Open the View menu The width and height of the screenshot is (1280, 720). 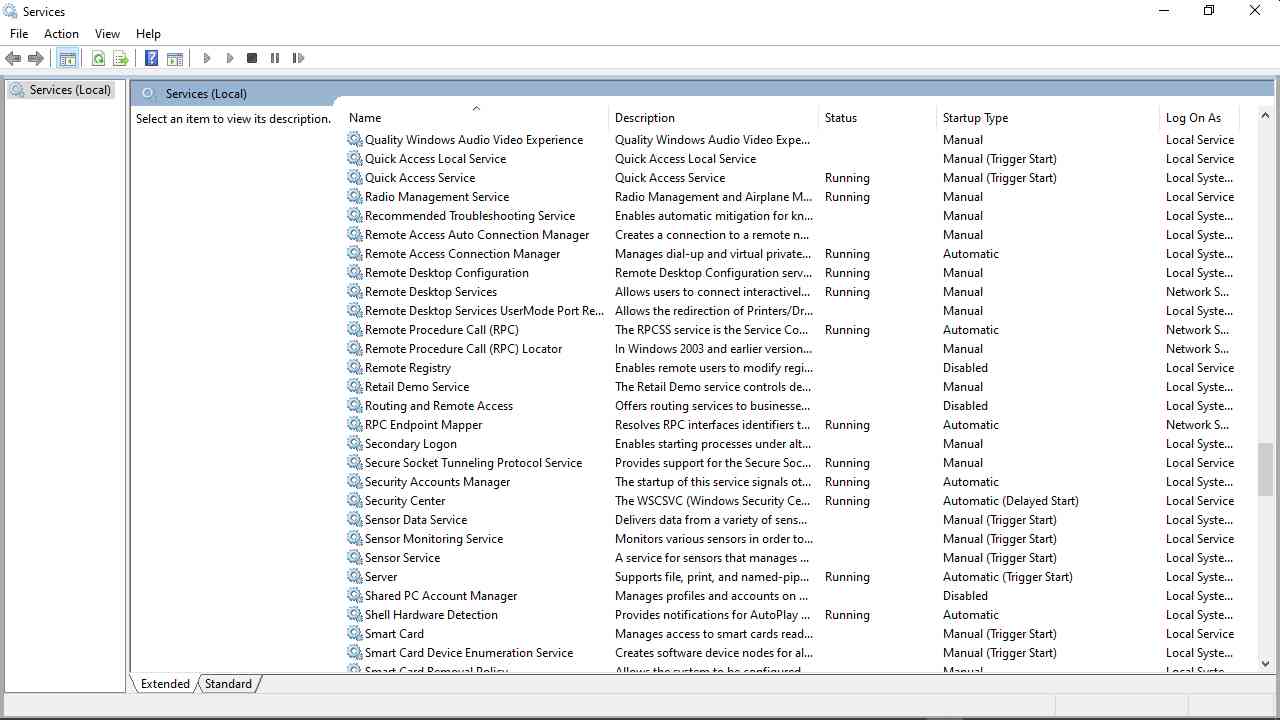tap(107, 34)
